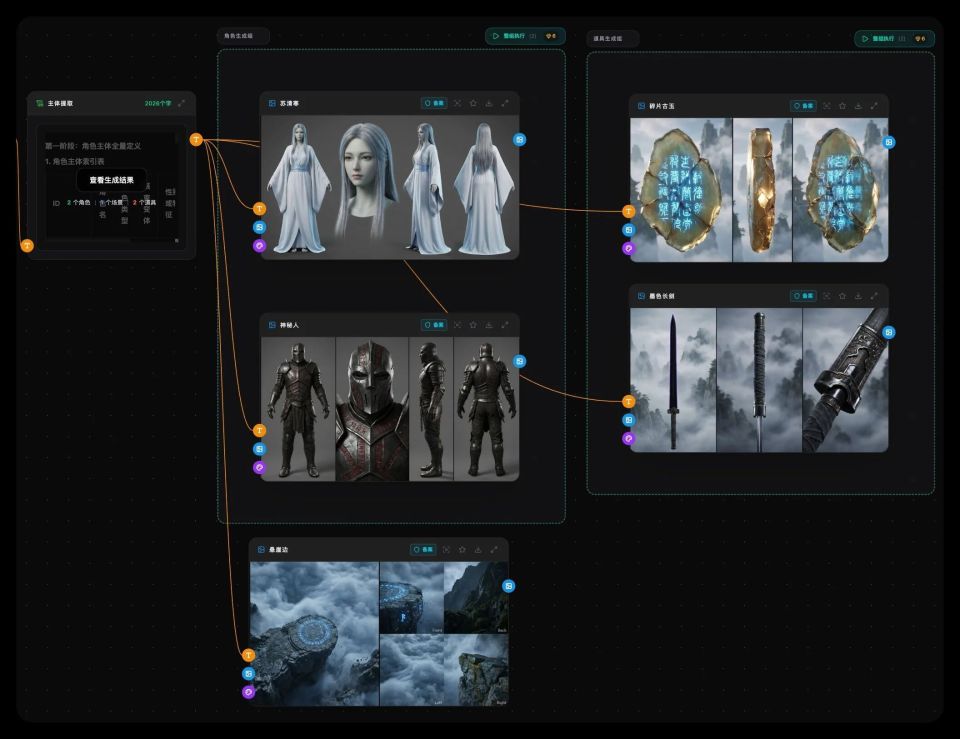Click the teal outlined button in 墨色长剑 header
Screen dimensions: 960x739
click(x=803, y=296)
